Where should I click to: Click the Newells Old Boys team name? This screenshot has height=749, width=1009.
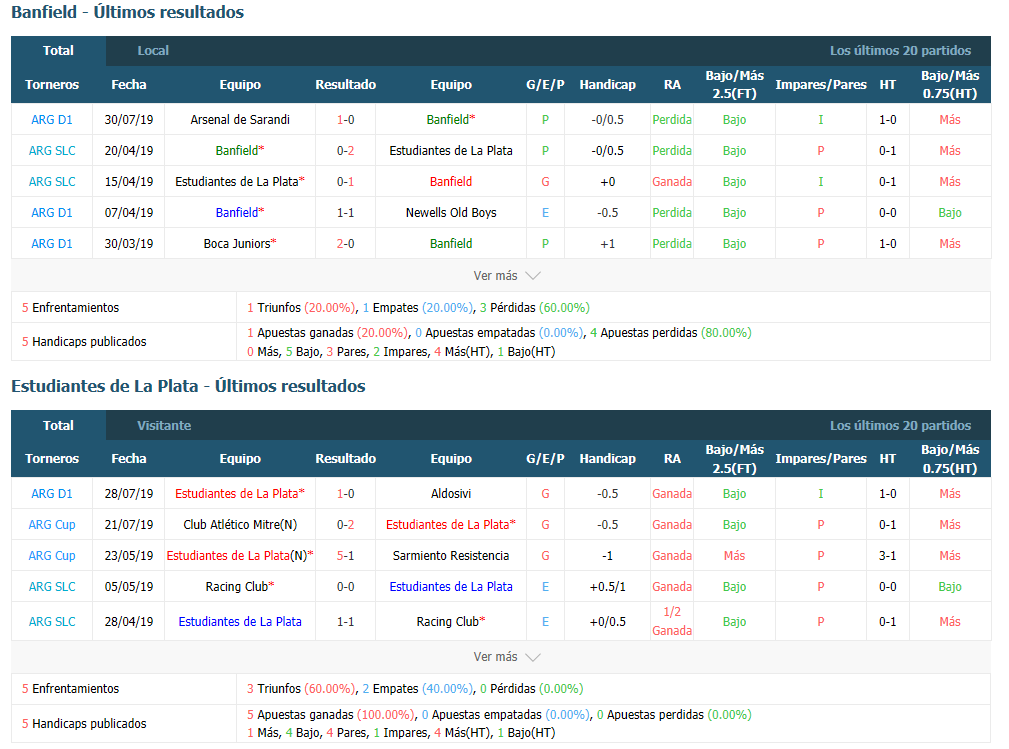tap(451, 212)
